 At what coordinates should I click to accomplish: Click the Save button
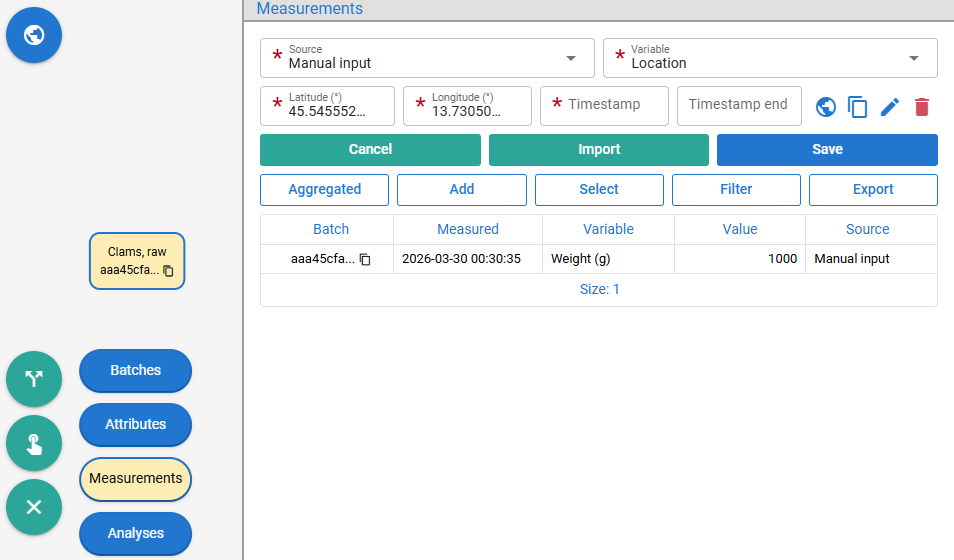click(827, 150)
